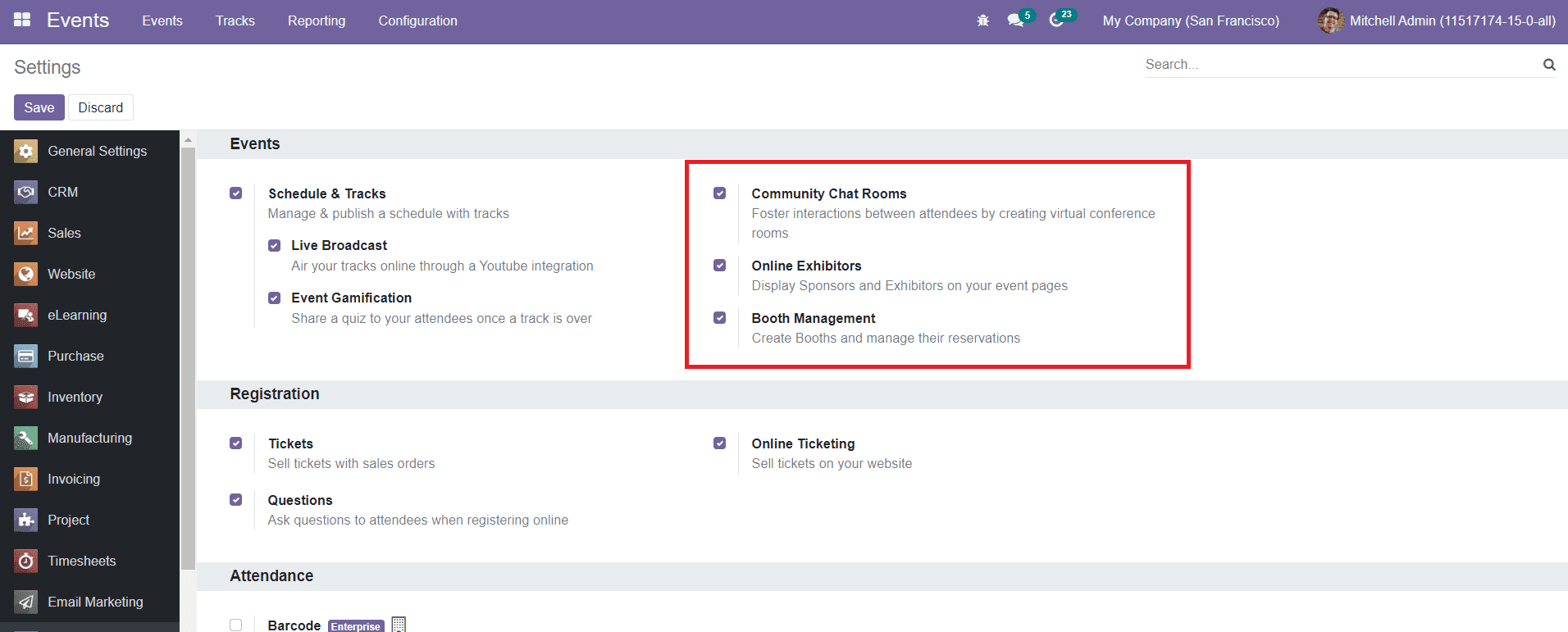Screen dimensions: 1568x632
Task: Open the Configuration menu
Action: tap(418, 20)
